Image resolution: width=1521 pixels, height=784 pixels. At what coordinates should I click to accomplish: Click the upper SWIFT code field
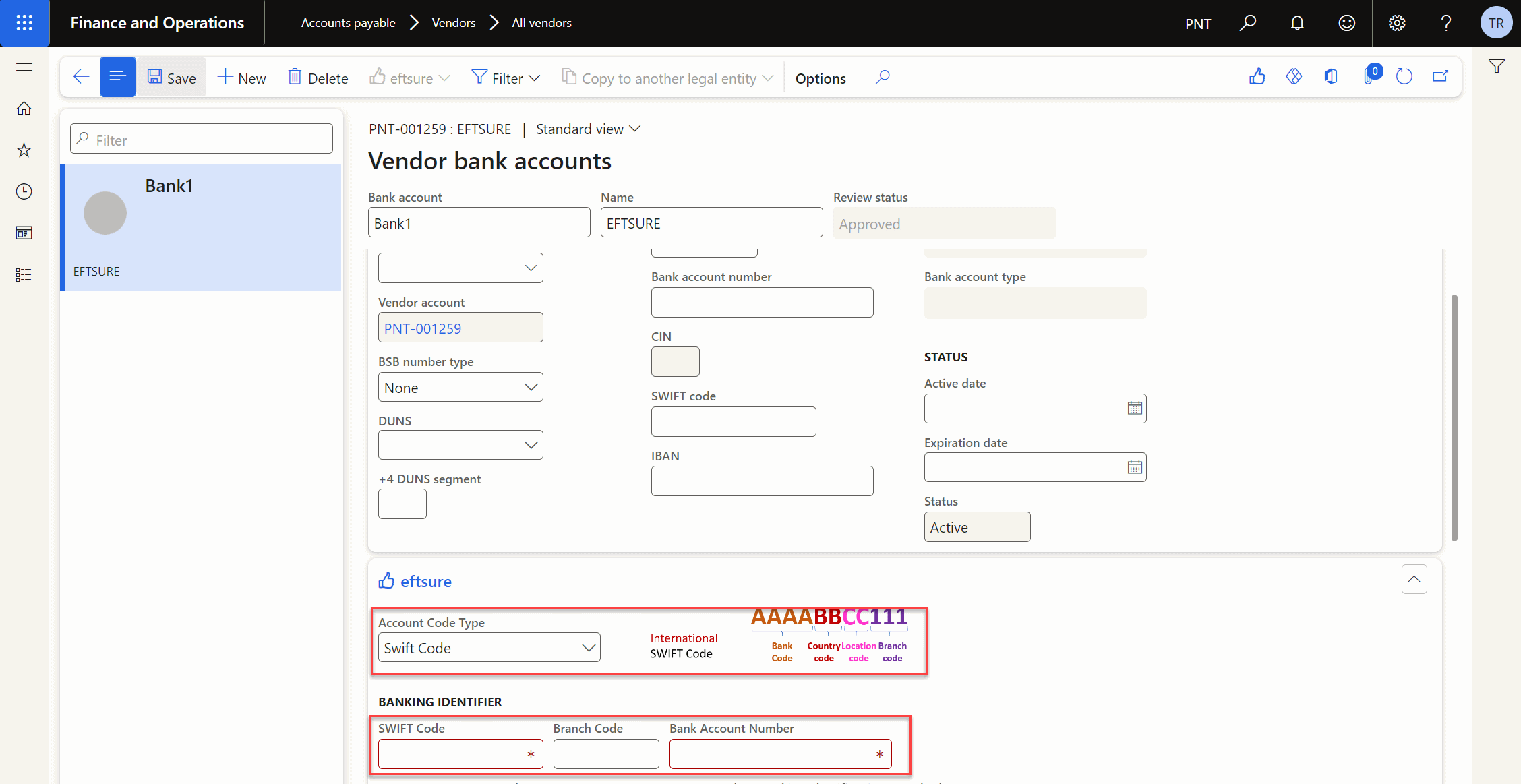point(734,421)
